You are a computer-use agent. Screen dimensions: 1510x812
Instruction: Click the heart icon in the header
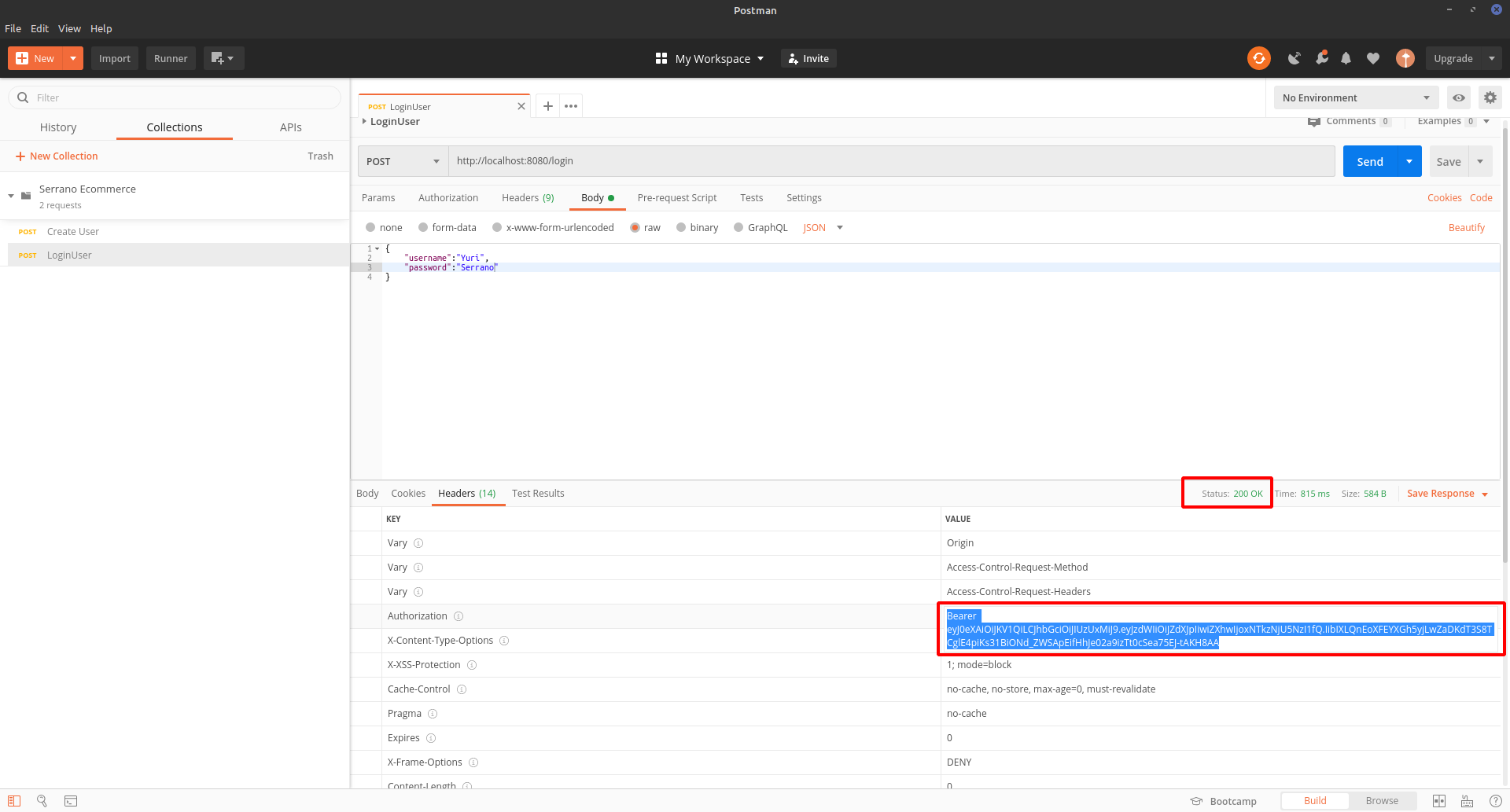pyautogui.click(x=1373, y=58)
